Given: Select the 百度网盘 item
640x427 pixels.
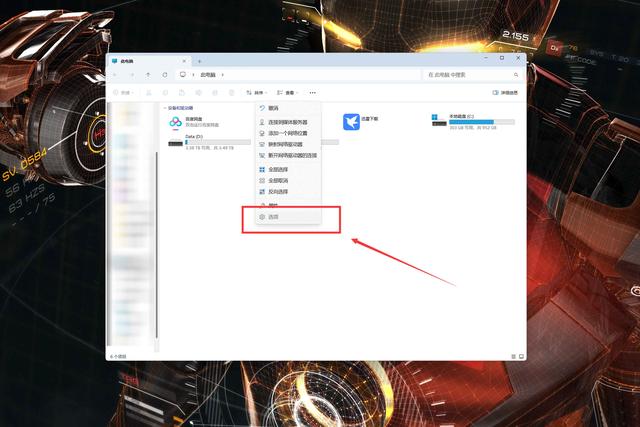Looking at the screenshot, I should [x=194, y=122].
